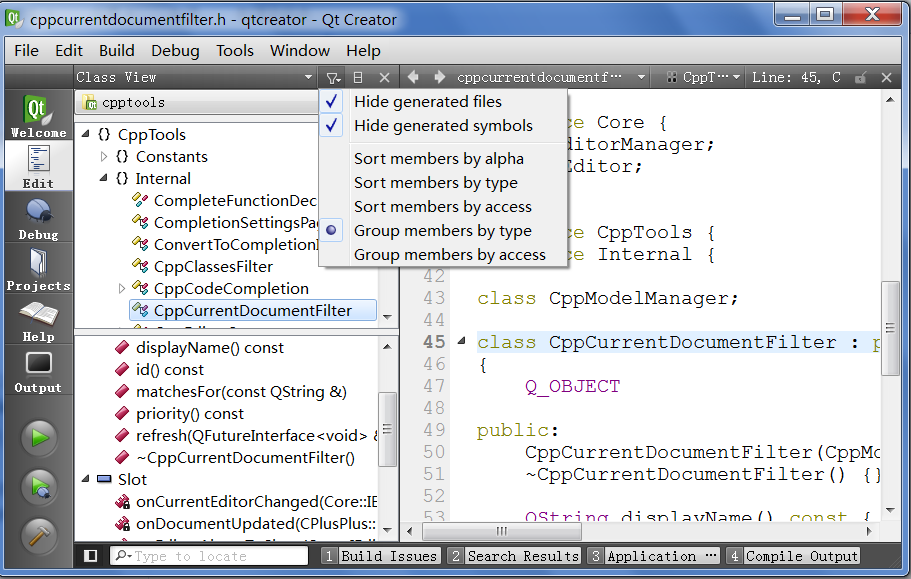Go forward in editor navigation history
The height and width of the screenshot is (579, 911).
coord(440,77)
